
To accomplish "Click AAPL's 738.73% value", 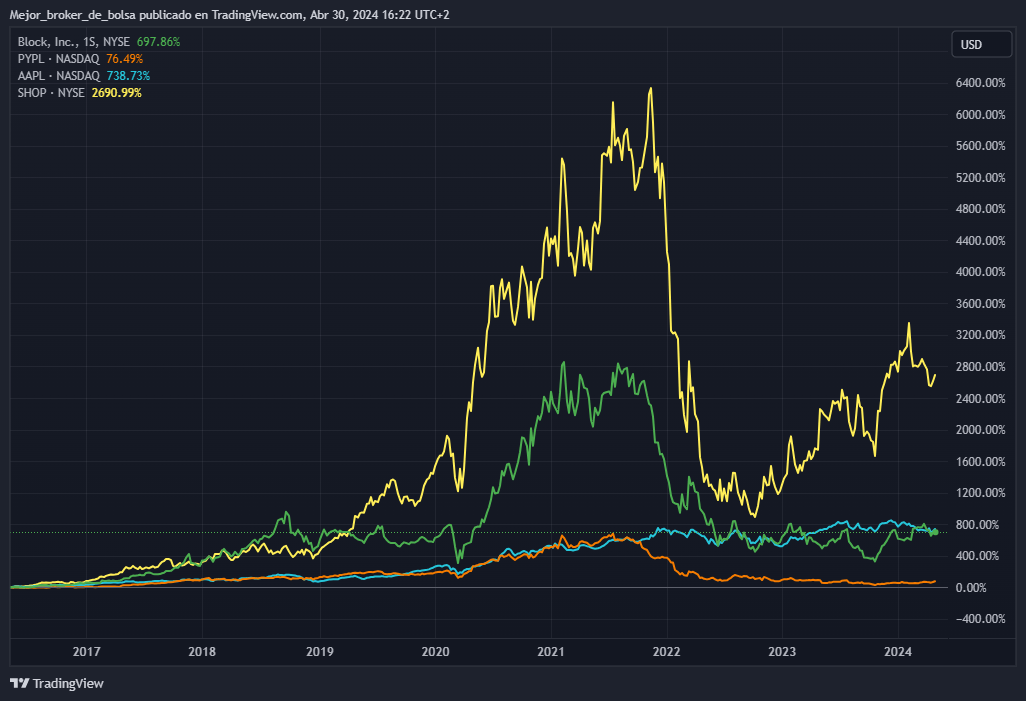I will point(128,76).
